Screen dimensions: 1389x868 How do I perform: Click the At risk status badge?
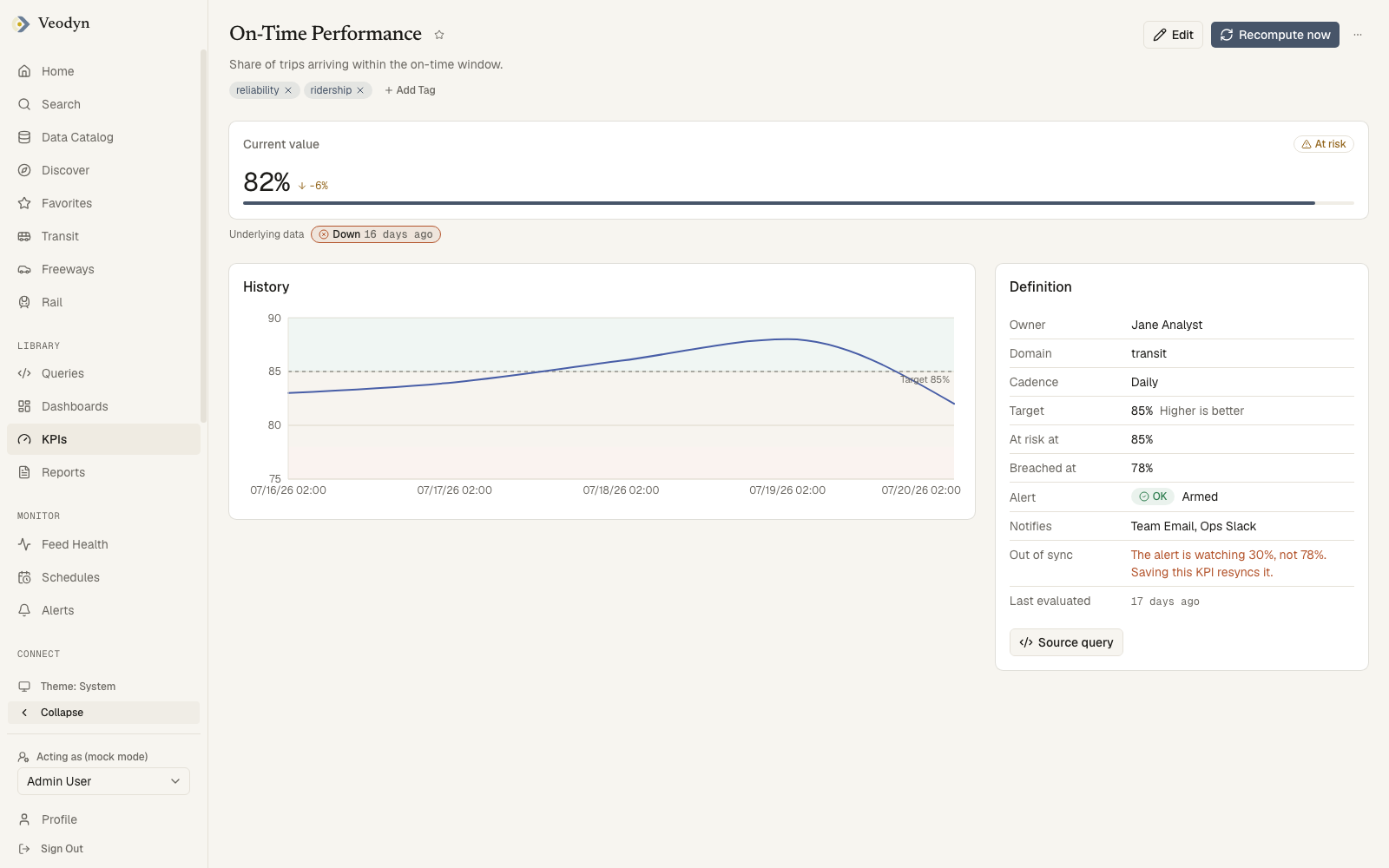click(1323, 144)
